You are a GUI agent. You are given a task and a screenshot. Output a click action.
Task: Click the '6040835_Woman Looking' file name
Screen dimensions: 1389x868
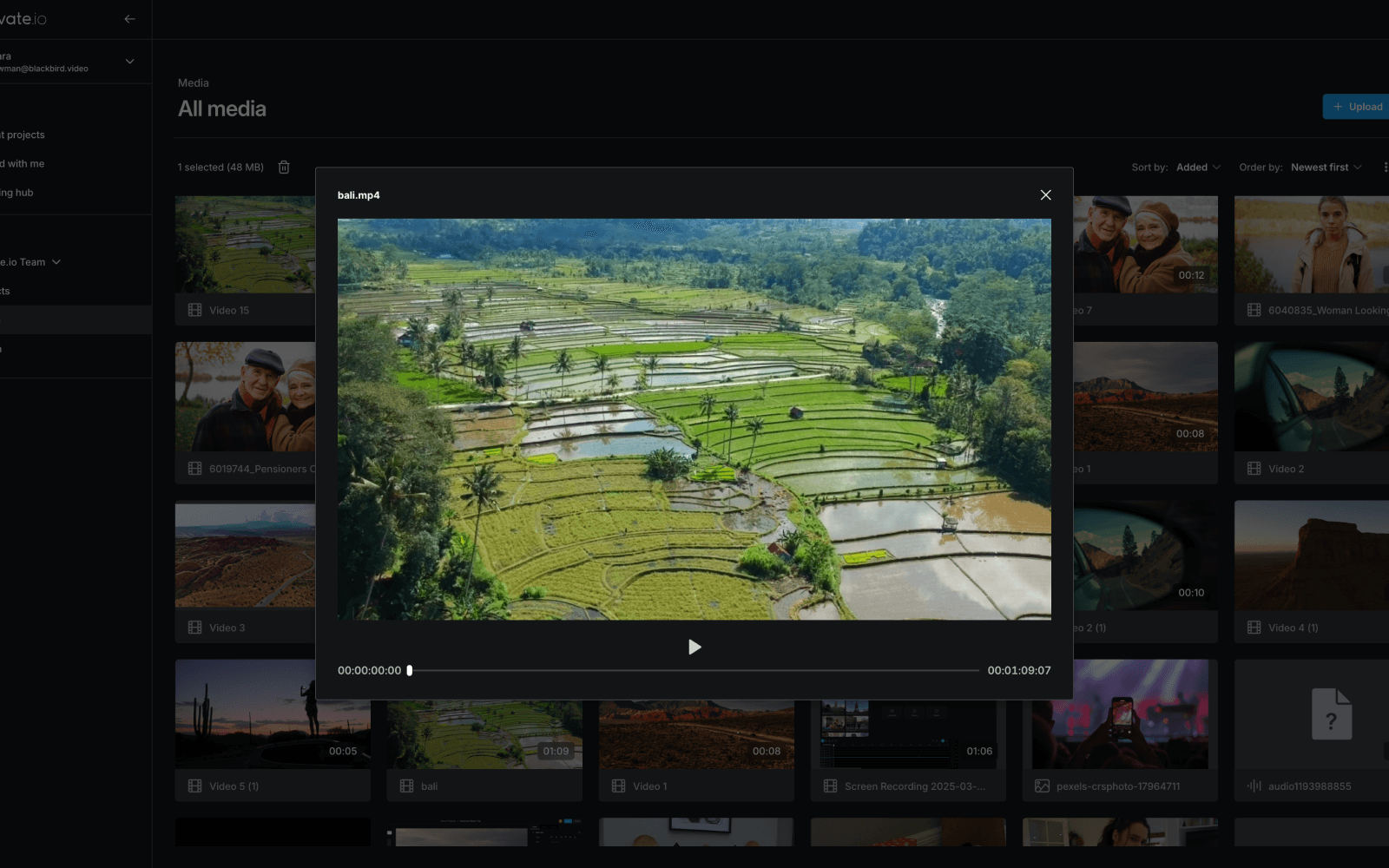pos(1328,310)
